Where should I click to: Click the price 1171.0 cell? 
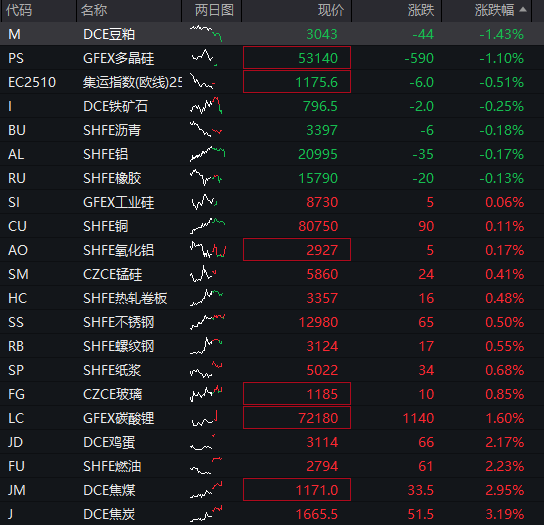click(x=297, y=490)
